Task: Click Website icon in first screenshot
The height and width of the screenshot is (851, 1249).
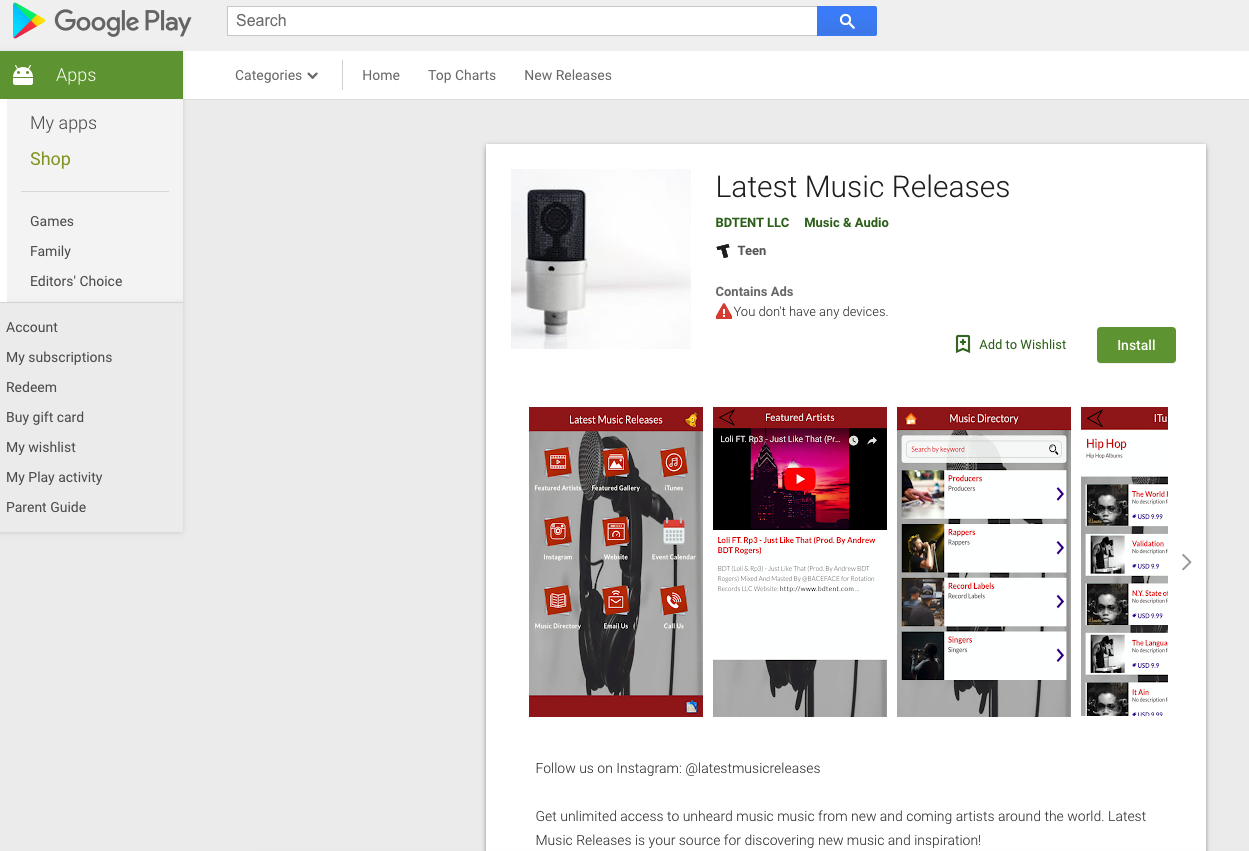Action: coord(616,532)
